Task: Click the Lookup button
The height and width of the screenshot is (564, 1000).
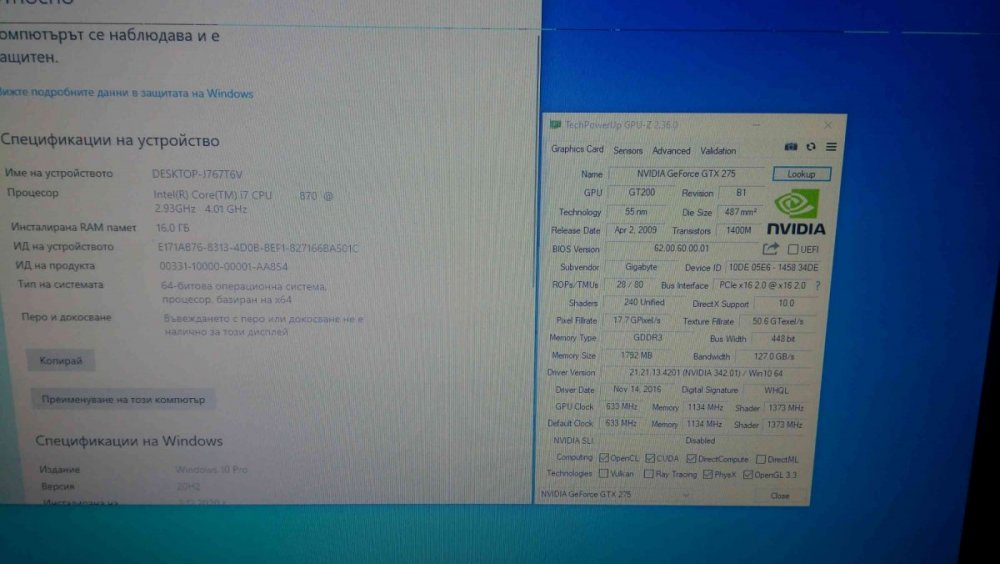Action: [x=801, y=174]
